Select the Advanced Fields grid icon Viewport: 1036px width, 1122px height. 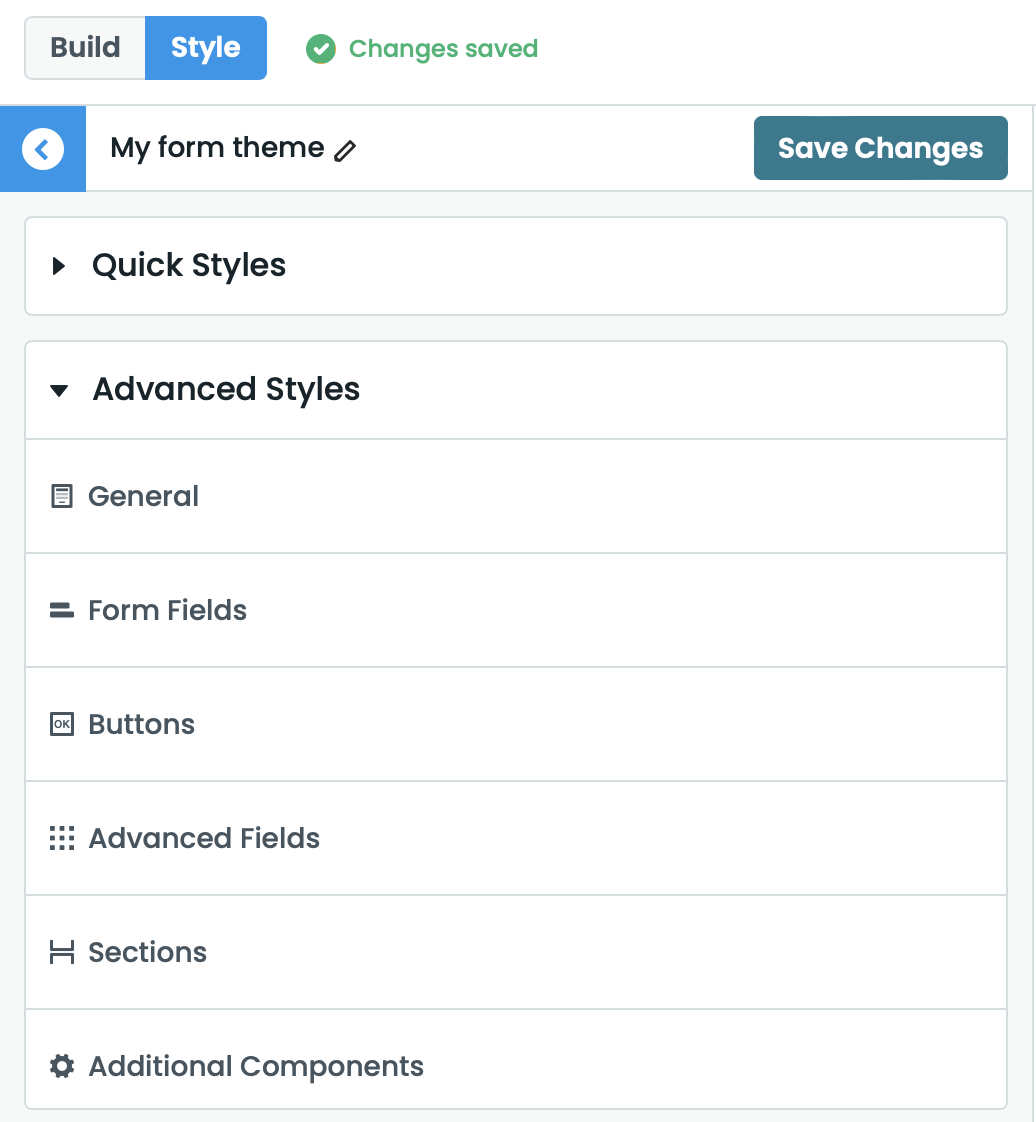pyautogui.click(x=61, y=838)
